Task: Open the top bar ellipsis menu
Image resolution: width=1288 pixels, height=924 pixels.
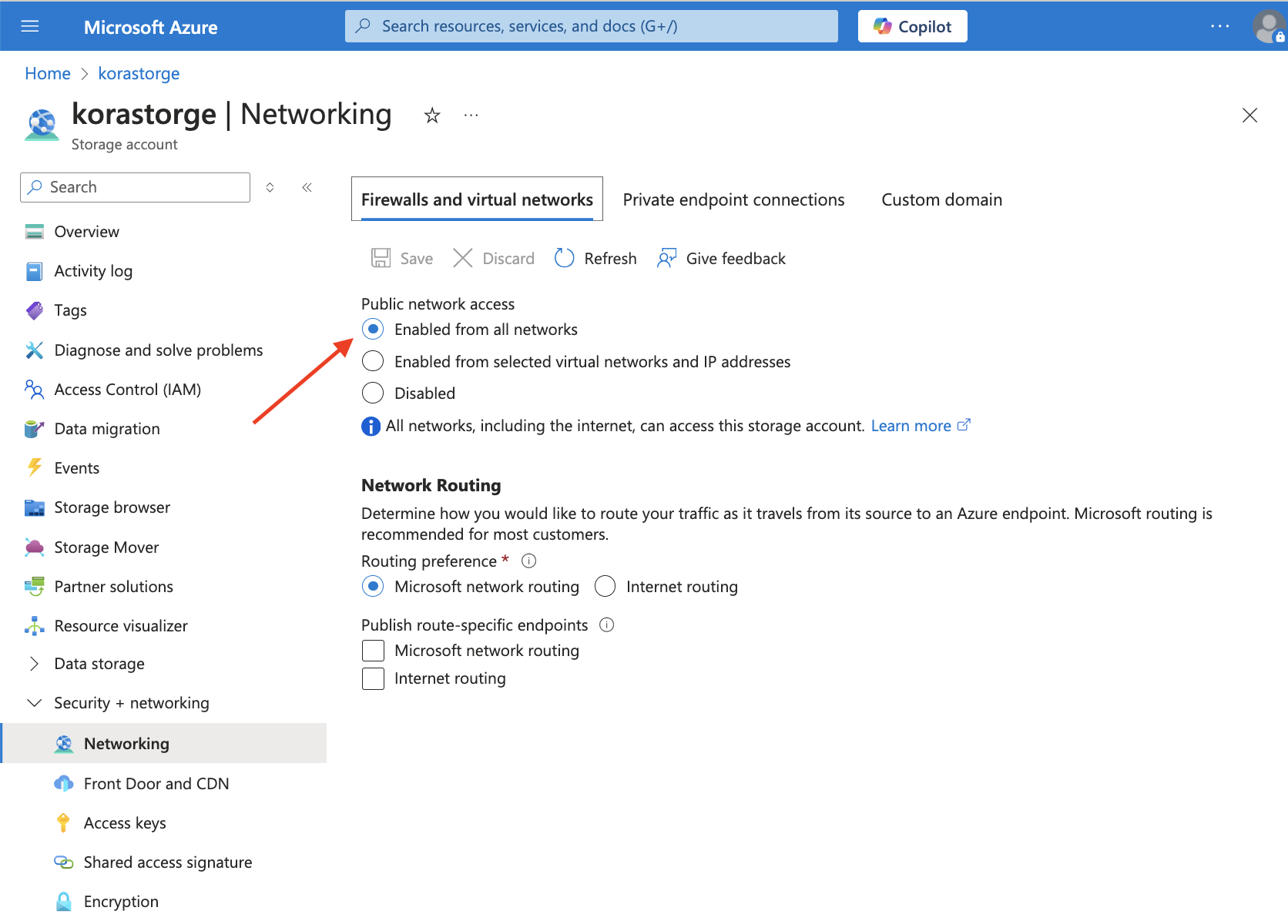Action: tap(1219, 26)
